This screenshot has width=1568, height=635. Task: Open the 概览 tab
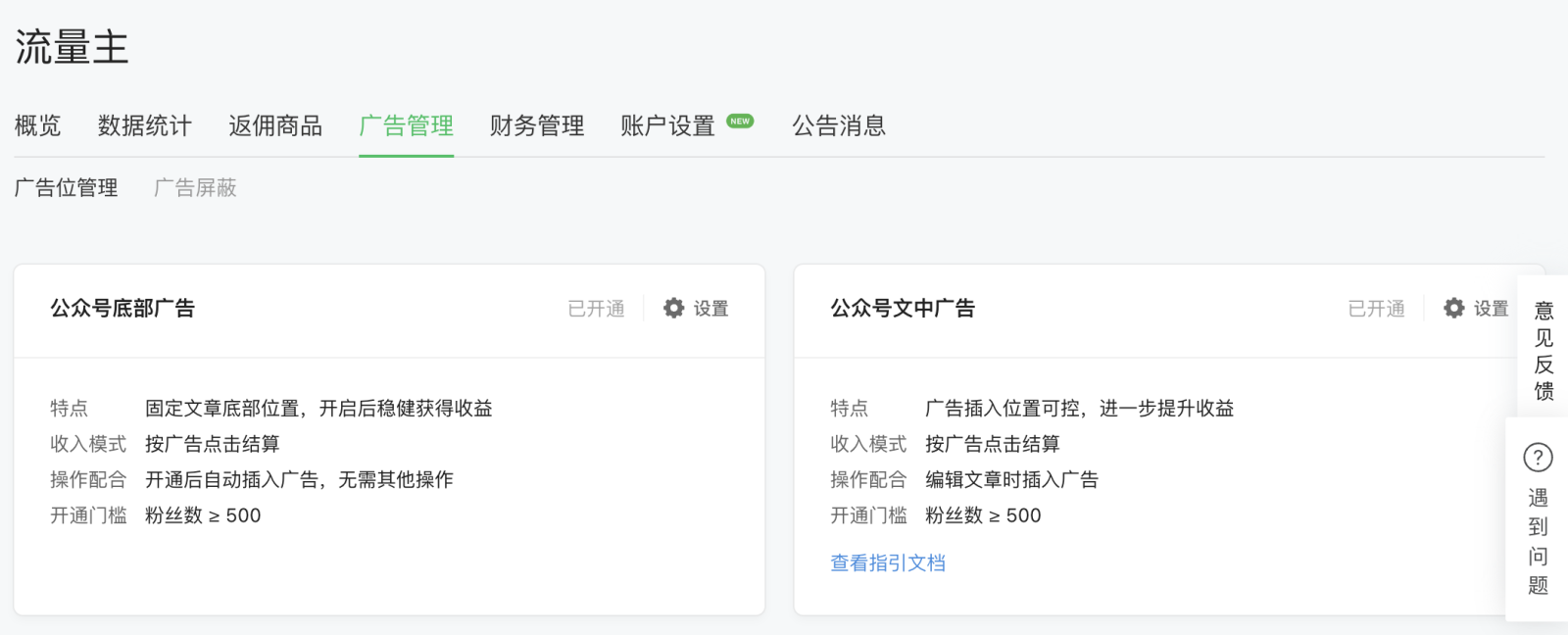point(38,125)
